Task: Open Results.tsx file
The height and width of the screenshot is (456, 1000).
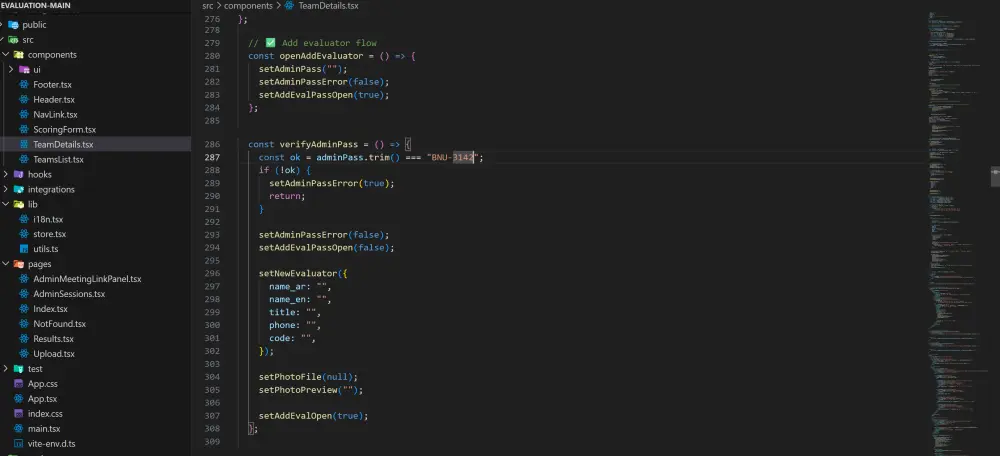Action: click(x=54, y=339)
